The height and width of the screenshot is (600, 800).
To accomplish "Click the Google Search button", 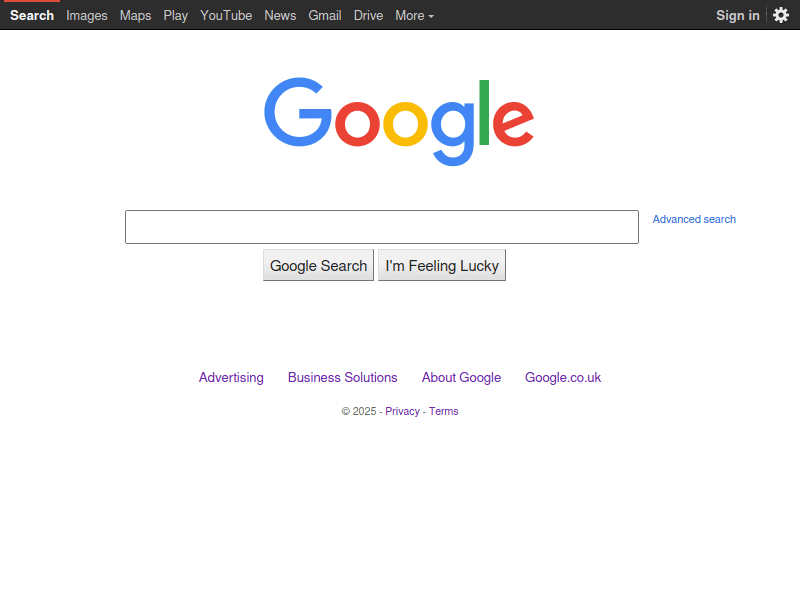I will click(x=318, y=265).
